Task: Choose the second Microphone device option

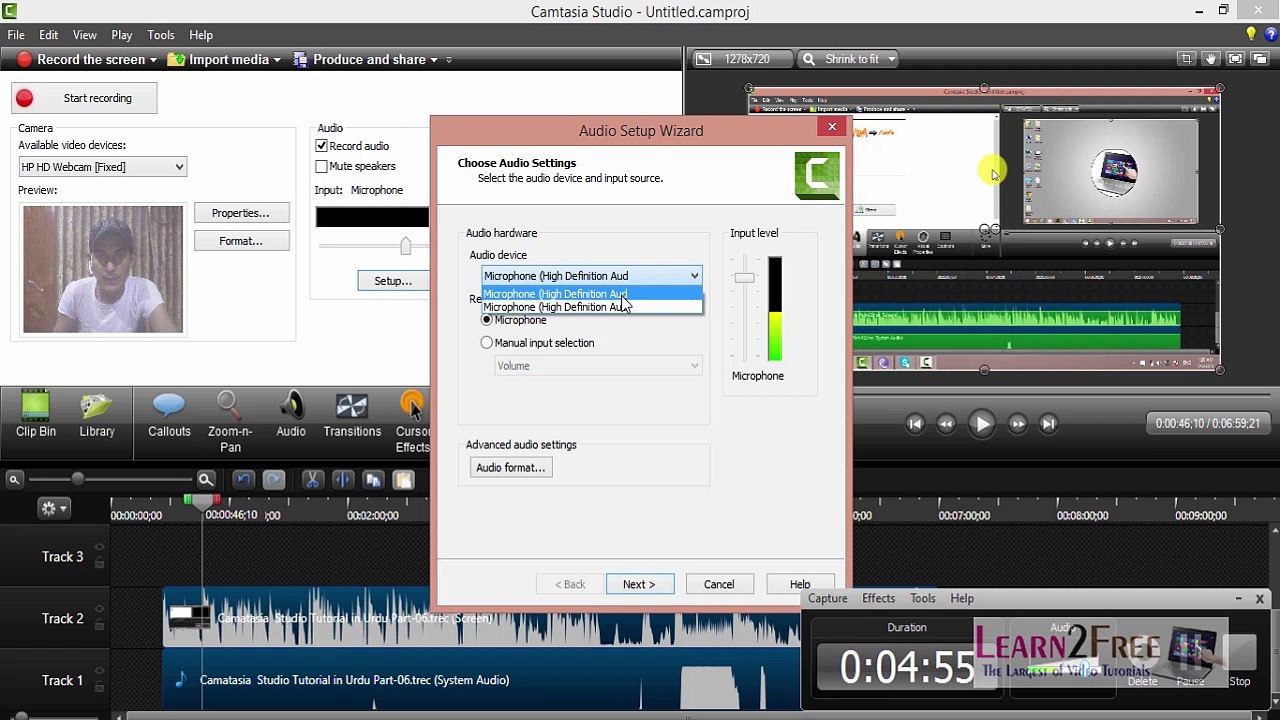Action: coord(592,307)
